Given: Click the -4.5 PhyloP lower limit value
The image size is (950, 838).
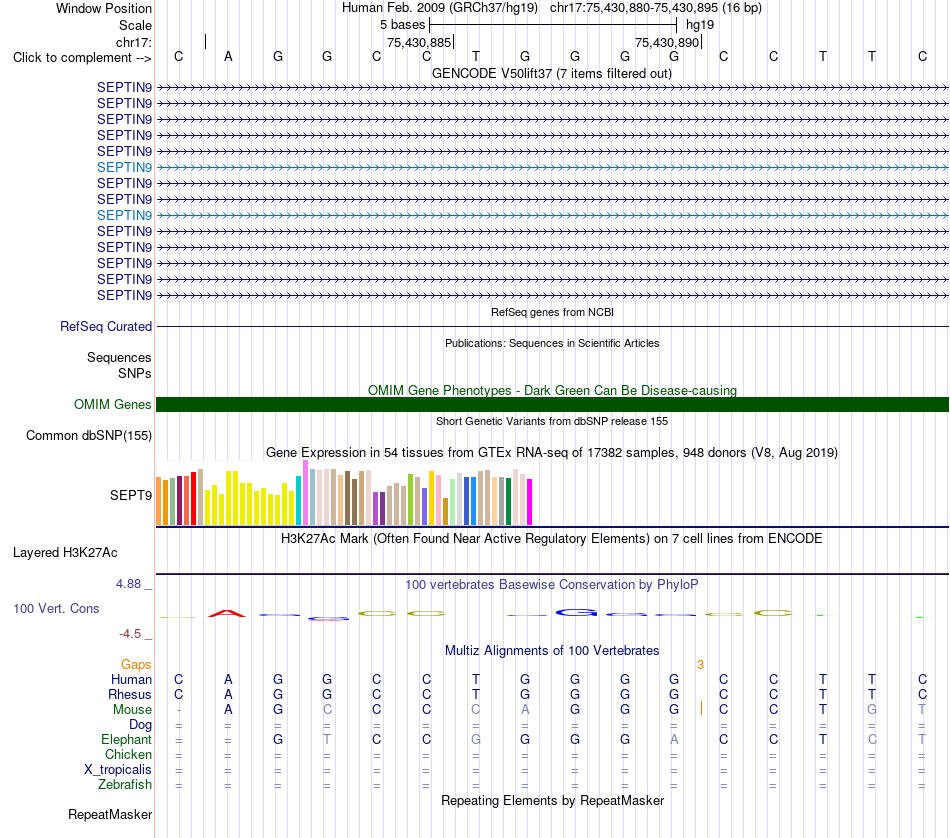Looking at the screenshot, I should (130, 634).
